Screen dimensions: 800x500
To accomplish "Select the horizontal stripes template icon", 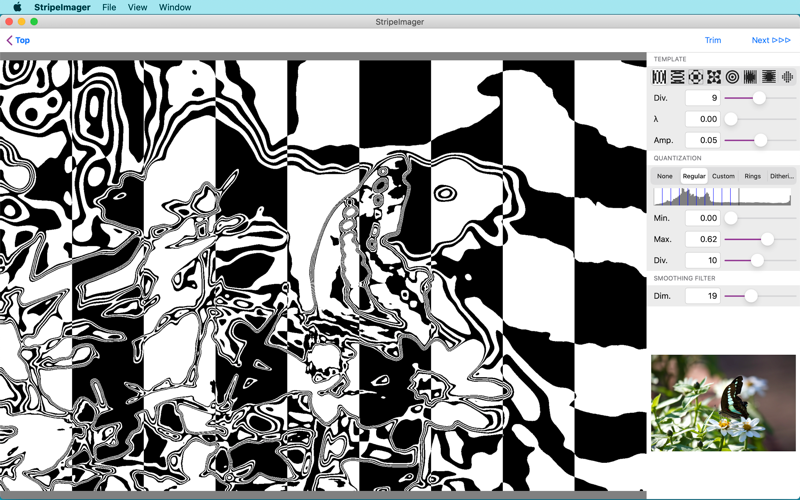I will click(677, 77).
